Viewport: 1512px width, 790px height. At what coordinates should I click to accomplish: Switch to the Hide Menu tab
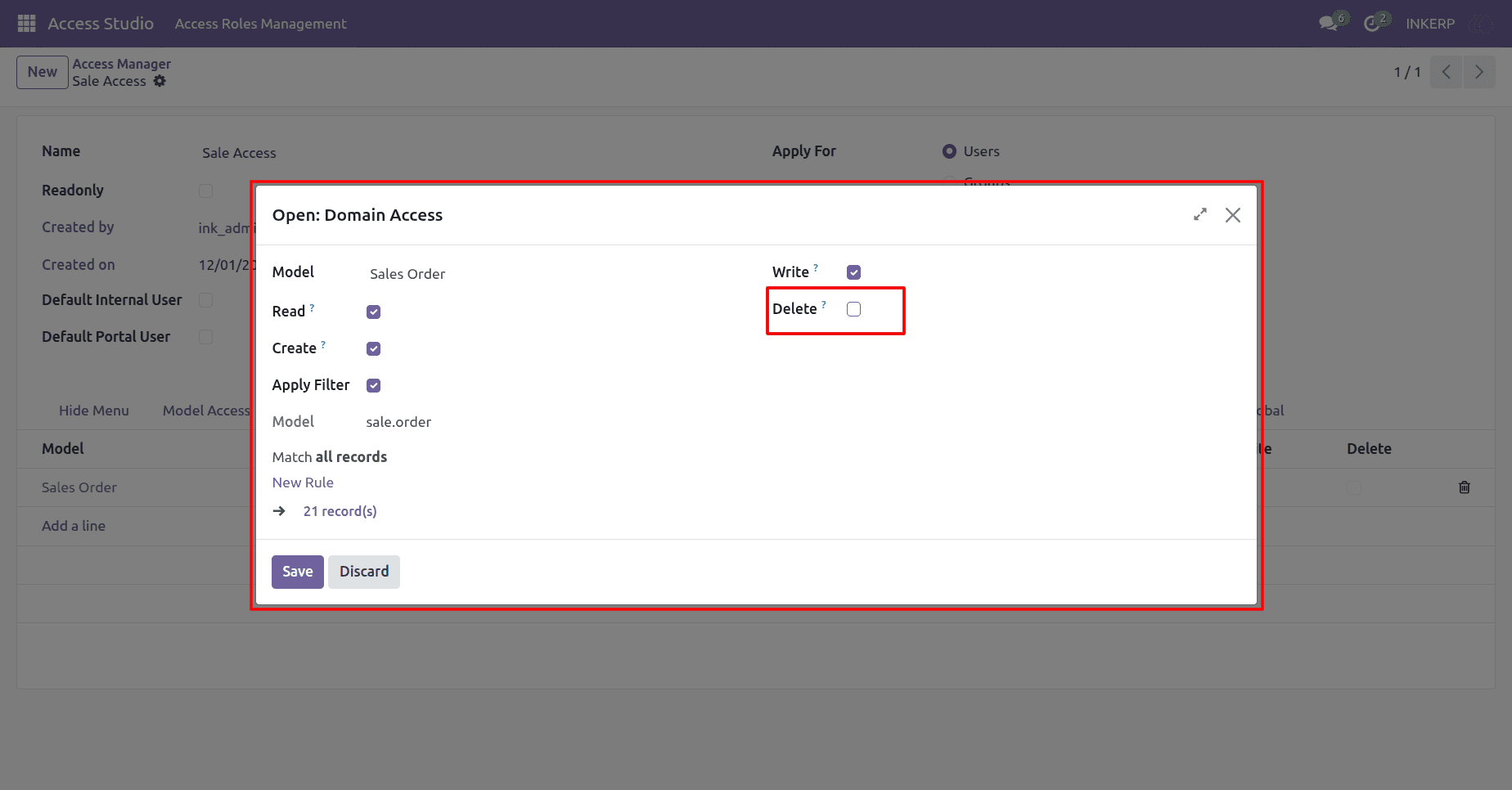[94, 411]
